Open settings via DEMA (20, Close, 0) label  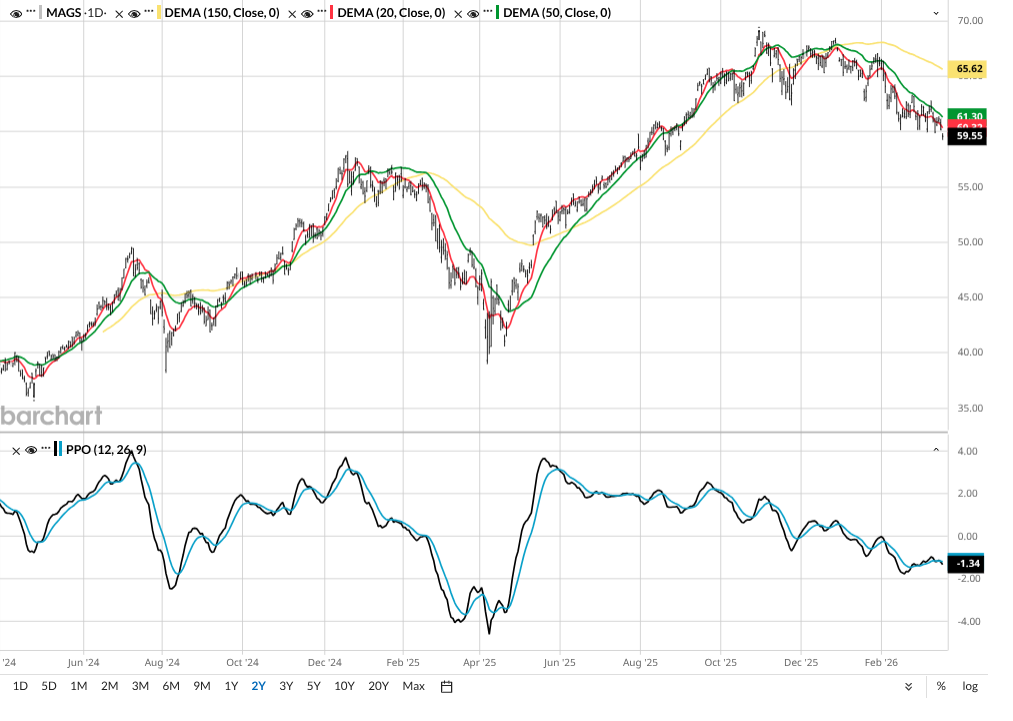391,12
